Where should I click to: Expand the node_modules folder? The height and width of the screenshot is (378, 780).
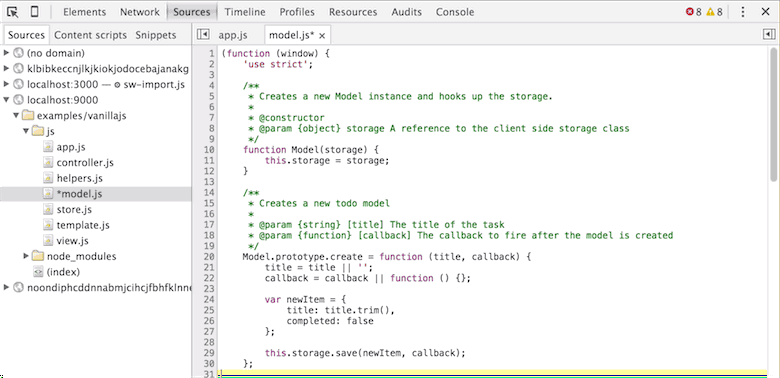(26, 256)
